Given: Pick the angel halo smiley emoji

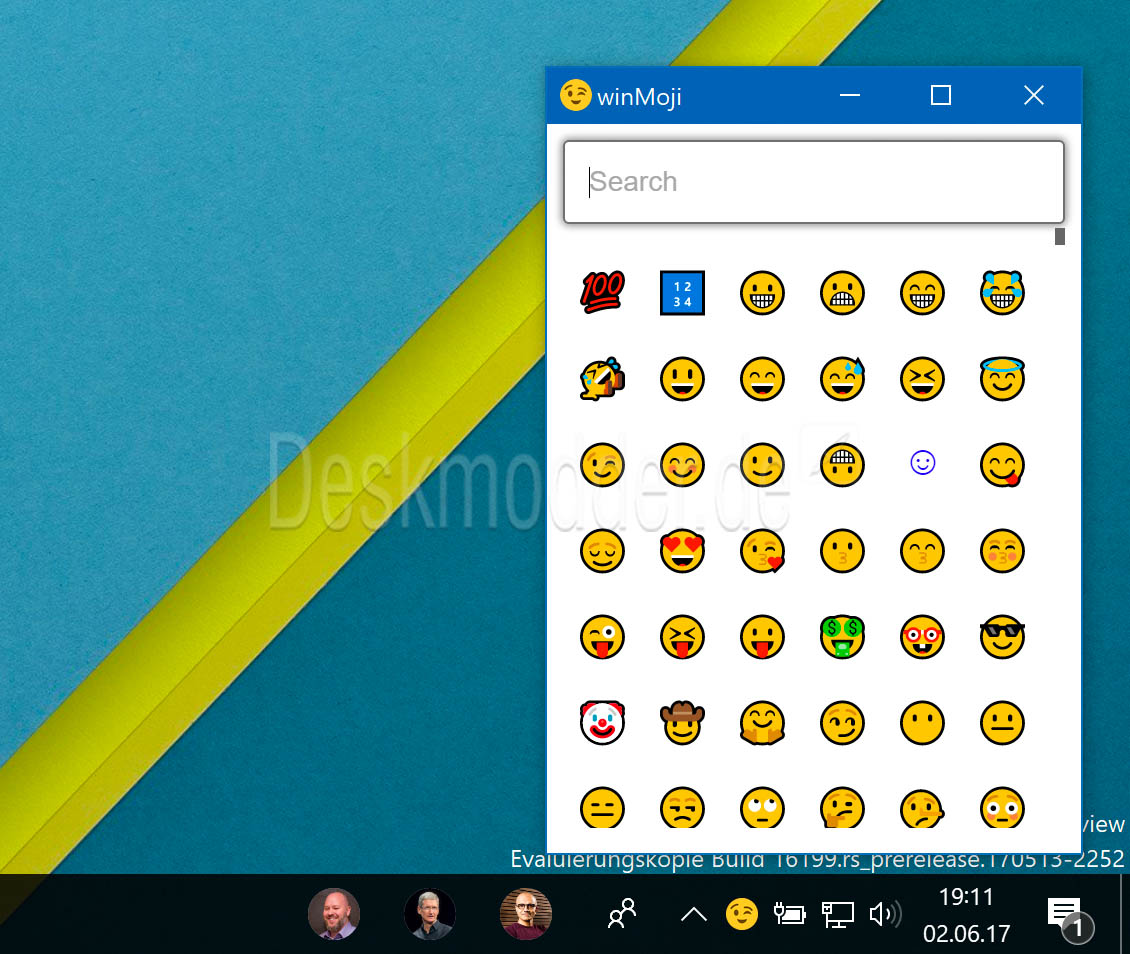Looking at the screenshot, I should click(1002, 378).
